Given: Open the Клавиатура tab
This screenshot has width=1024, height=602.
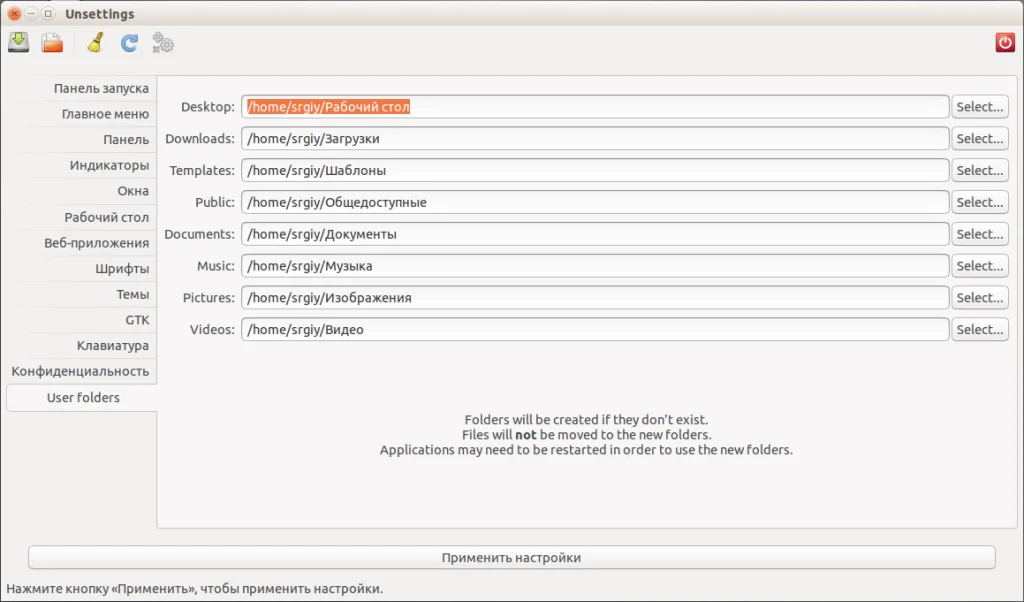Looking at the screenshot, I should (91, 345).
